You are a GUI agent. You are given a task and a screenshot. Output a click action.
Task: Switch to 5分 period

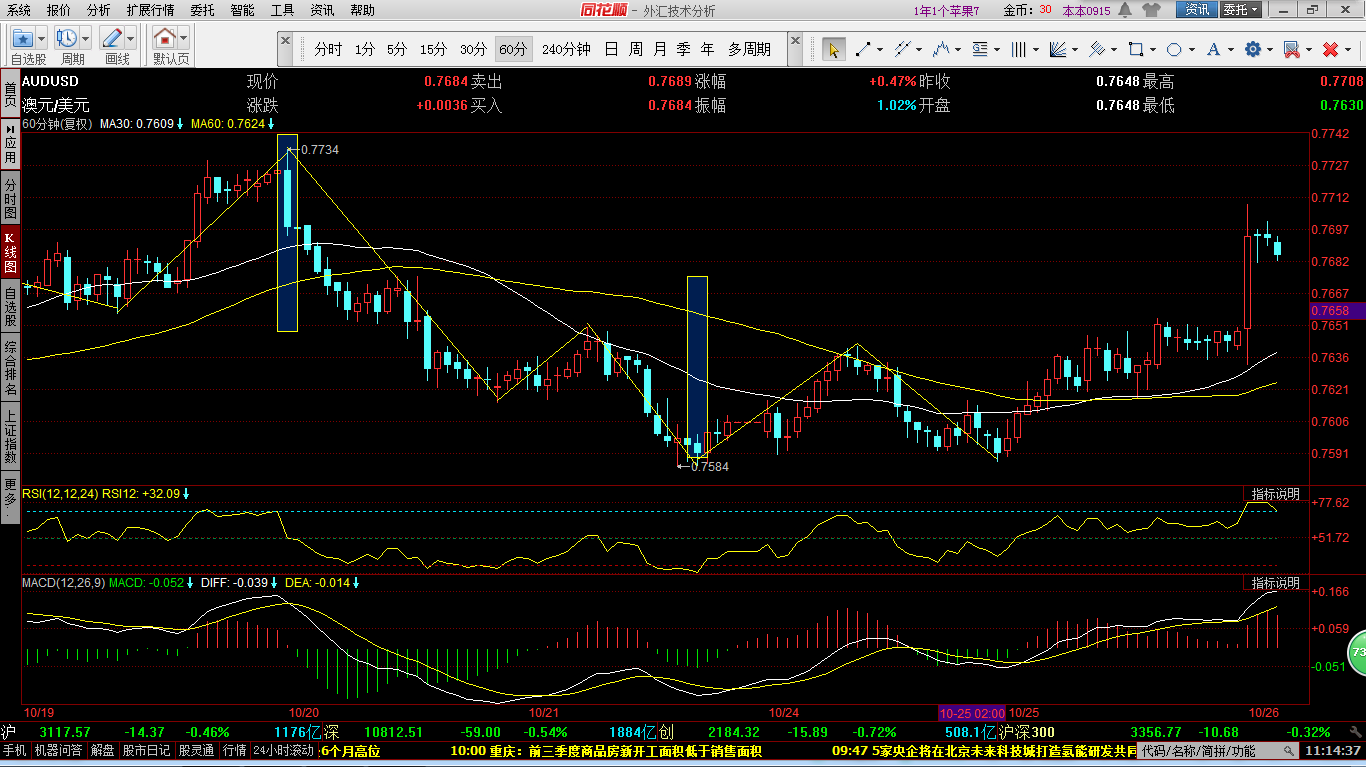tap(397, 49)
